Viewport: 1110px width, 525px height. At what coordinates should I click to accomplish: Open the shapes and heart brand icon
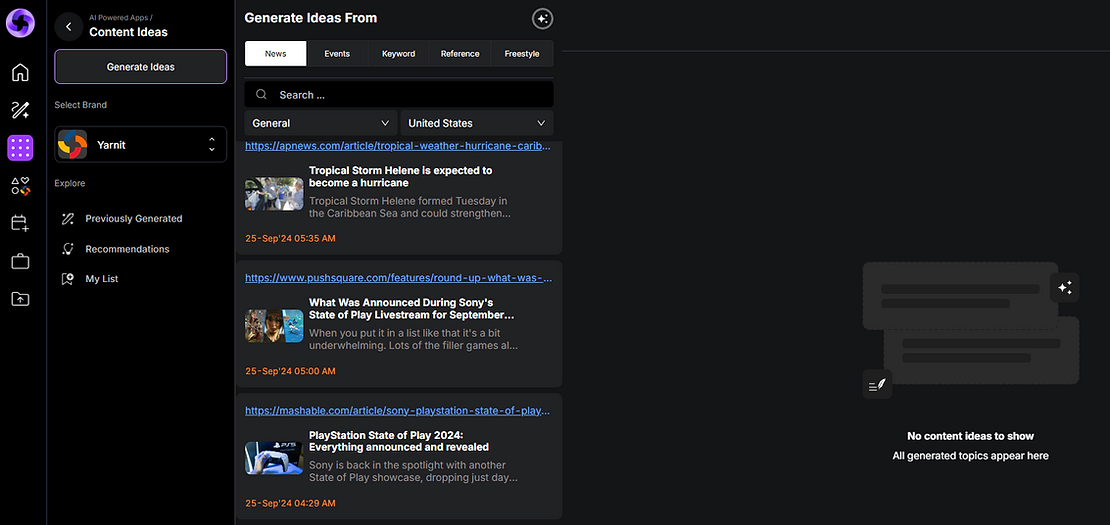[x=20, y=186]
